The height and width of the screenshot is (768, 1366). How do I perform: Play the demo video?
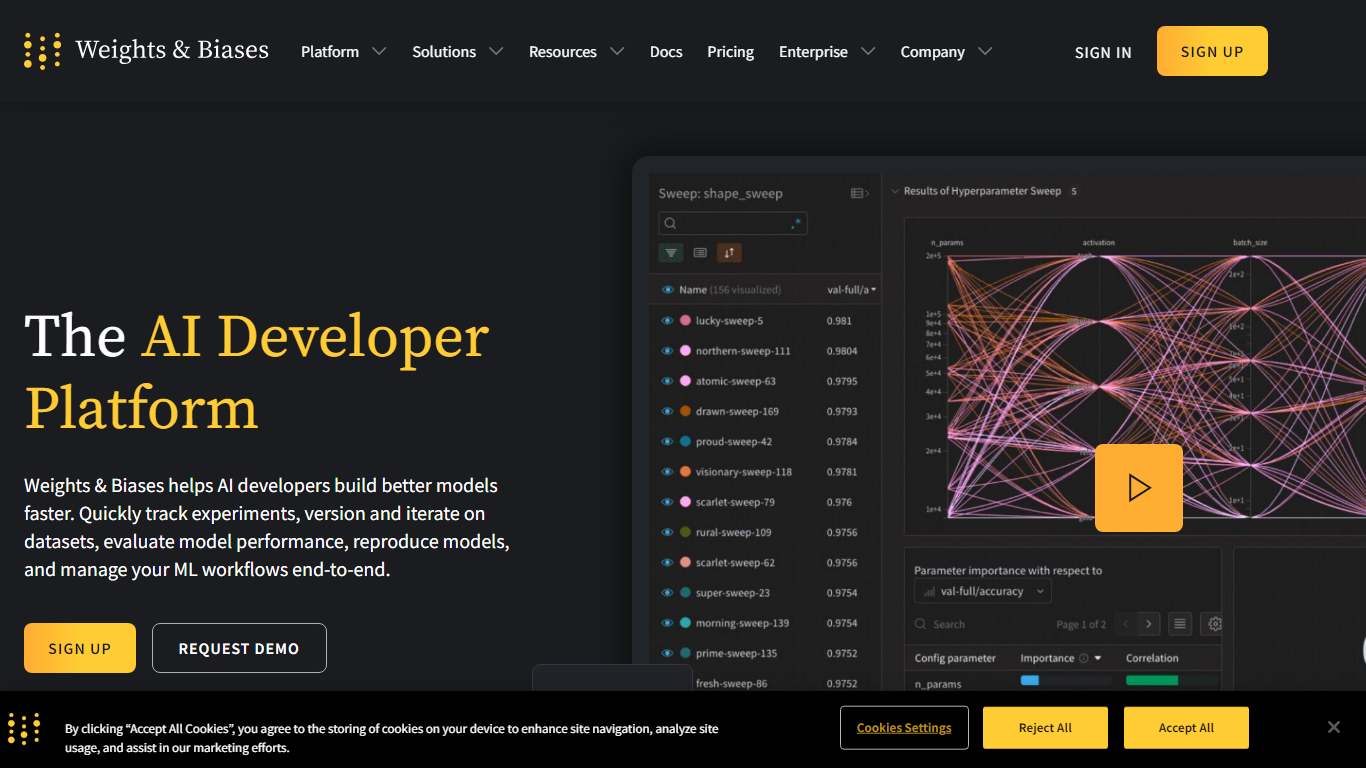coord(1138,488)
